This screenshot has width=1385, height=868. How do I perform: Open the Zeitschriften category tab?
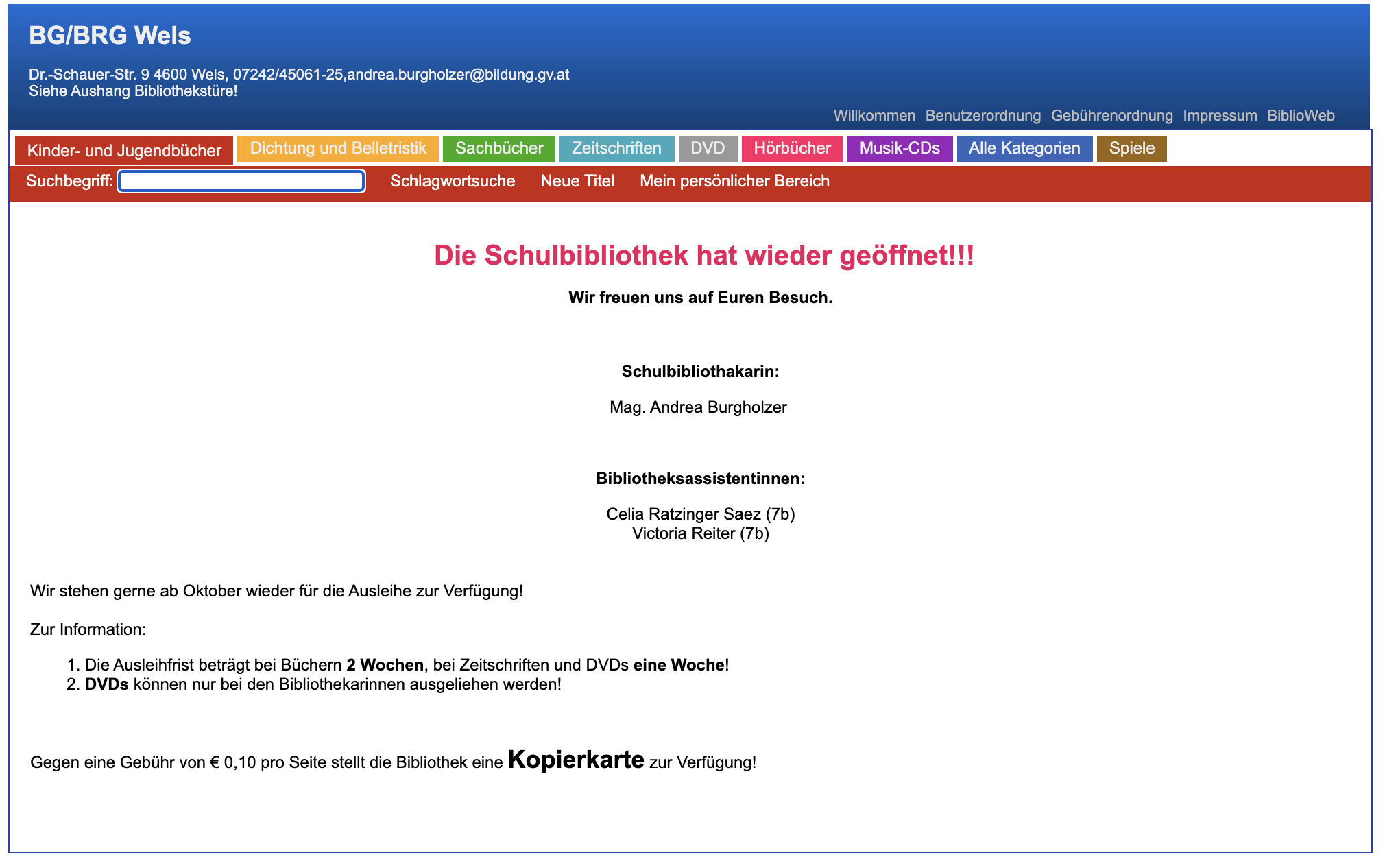[616, 148]
